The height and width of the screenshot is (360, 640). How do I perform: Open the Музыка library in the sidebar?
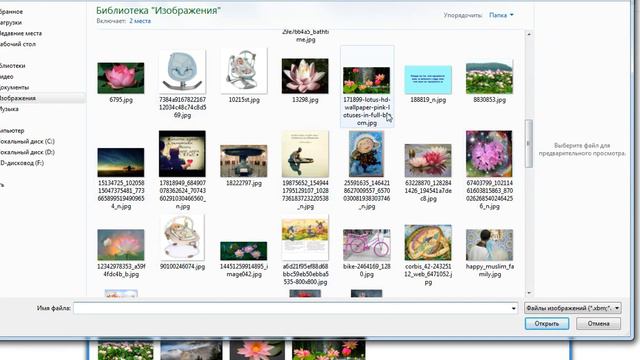9,109
